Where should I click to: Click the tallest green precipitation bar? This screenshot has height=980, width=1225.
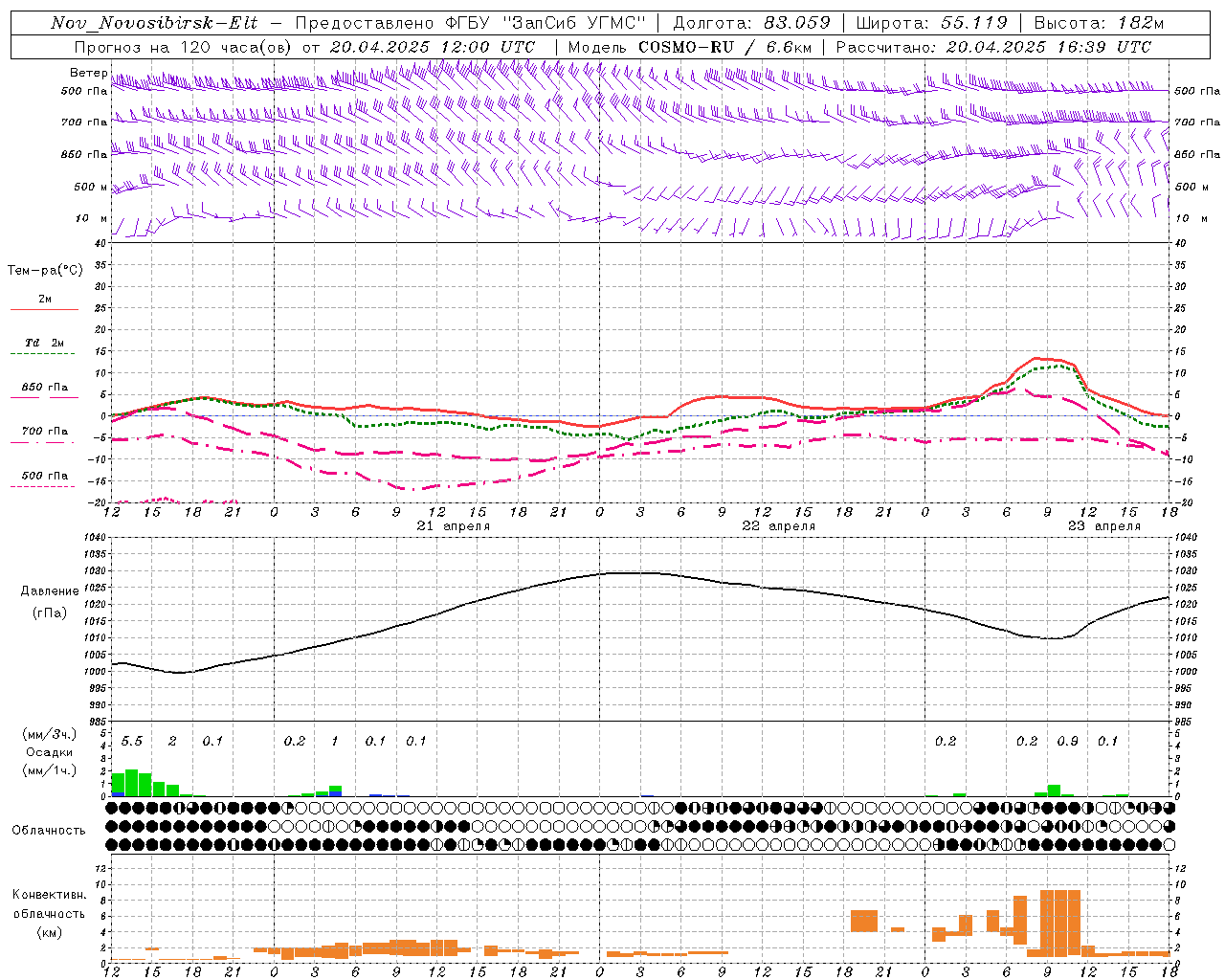click(131, 783)
